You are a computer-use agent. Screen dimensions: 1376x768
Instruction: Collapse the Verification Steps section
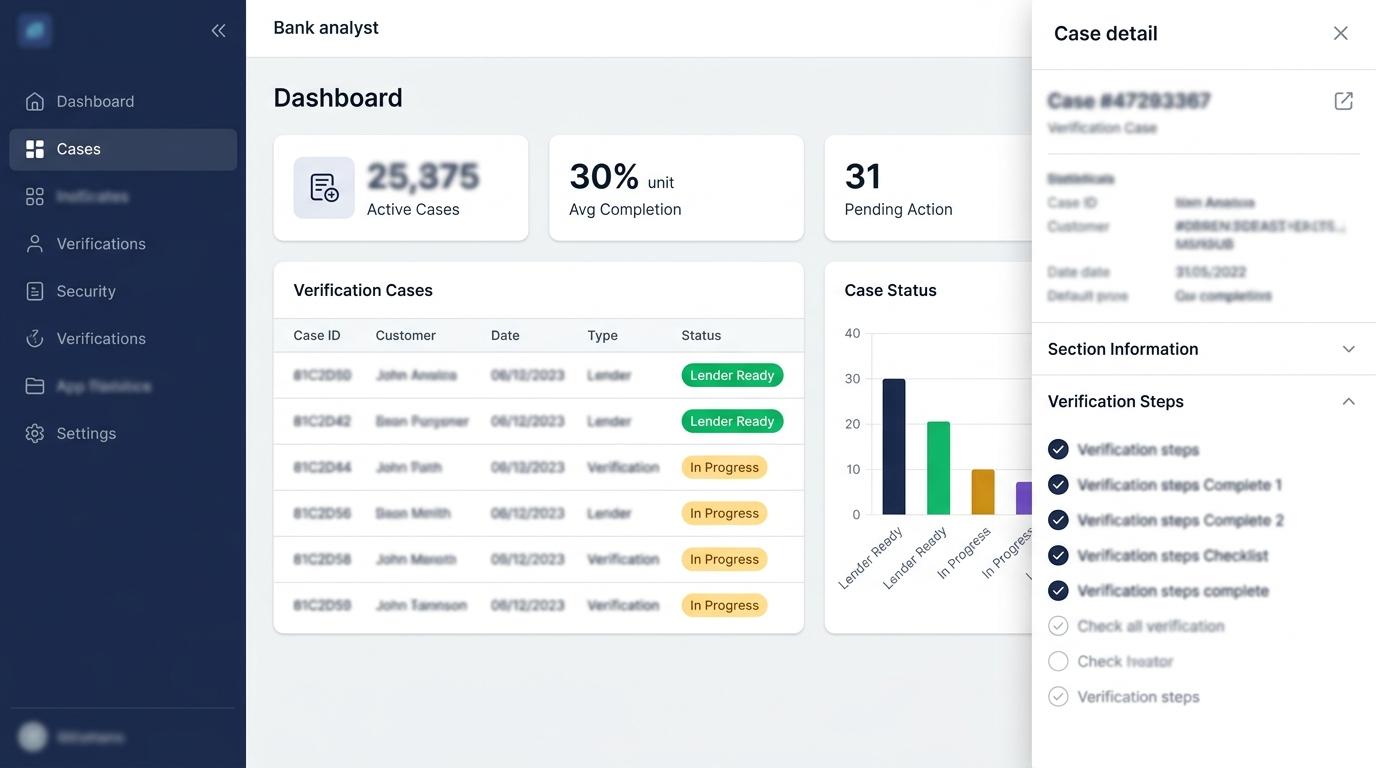coord(1203,401)
